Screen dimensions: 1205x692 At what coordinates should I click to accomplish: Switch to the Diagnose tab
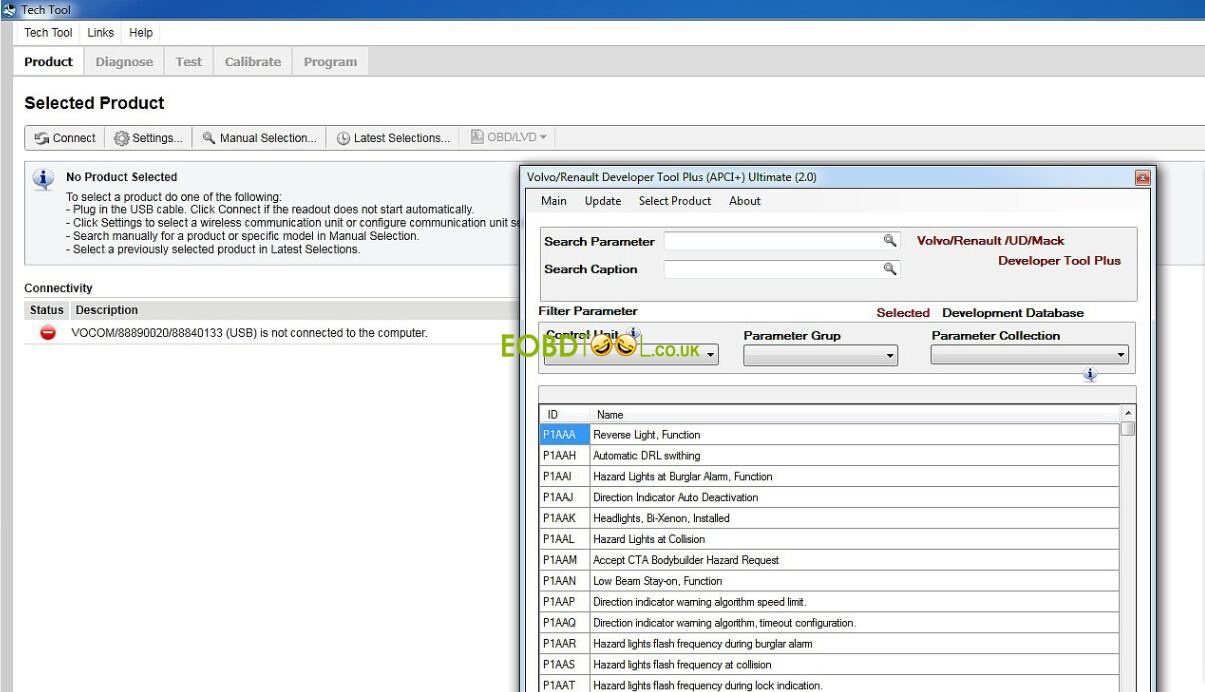coord(124,62)
